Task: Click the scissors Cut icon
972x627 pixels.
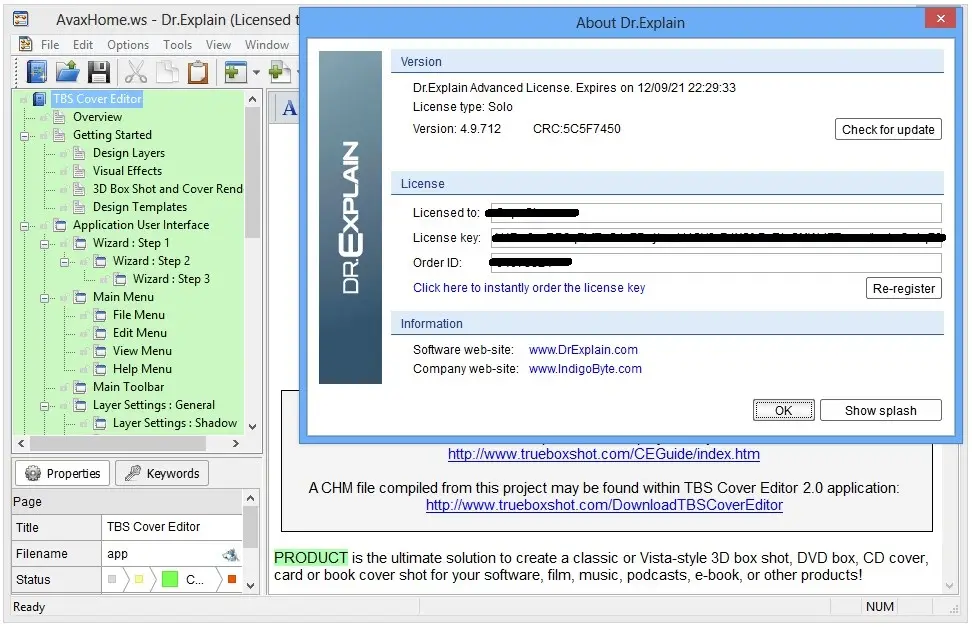Action: click(136, 72)
